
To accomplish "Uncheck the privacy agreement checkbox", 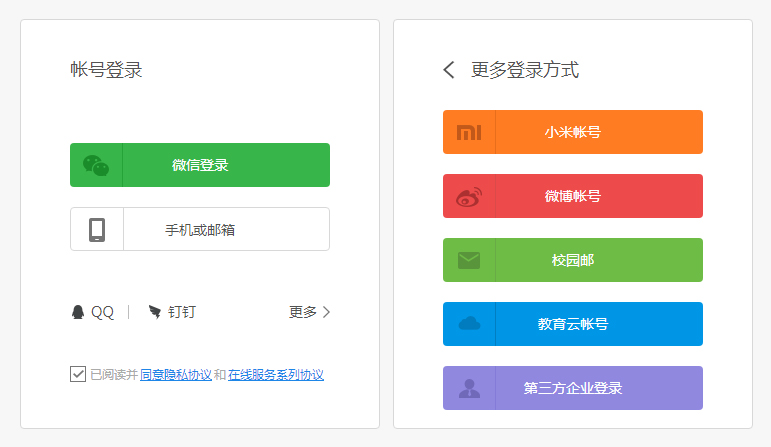I will [x=78, y=374].
